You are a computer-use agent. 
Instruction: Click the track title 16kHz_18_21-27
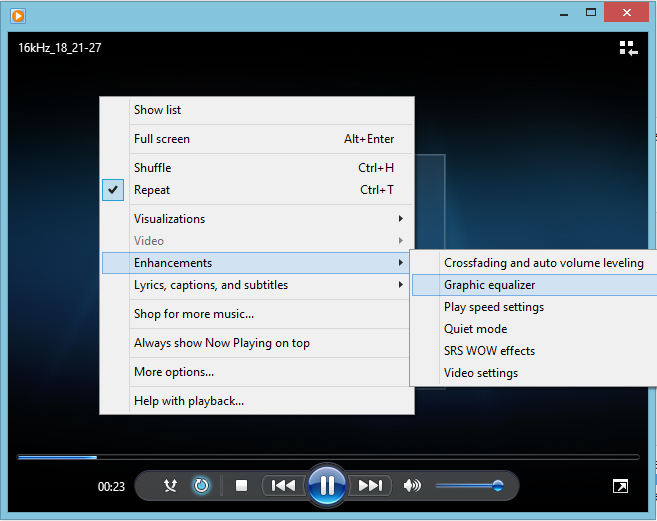(59, 48)
